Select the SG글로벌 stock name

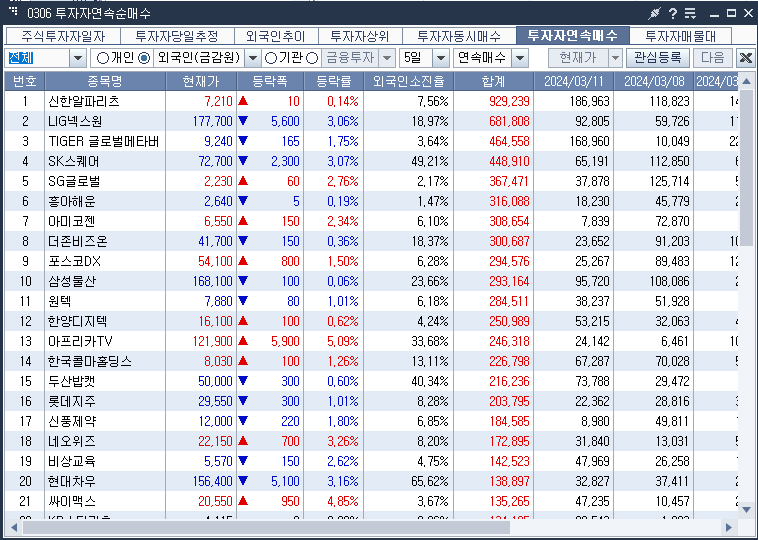[x=74, y=181]
